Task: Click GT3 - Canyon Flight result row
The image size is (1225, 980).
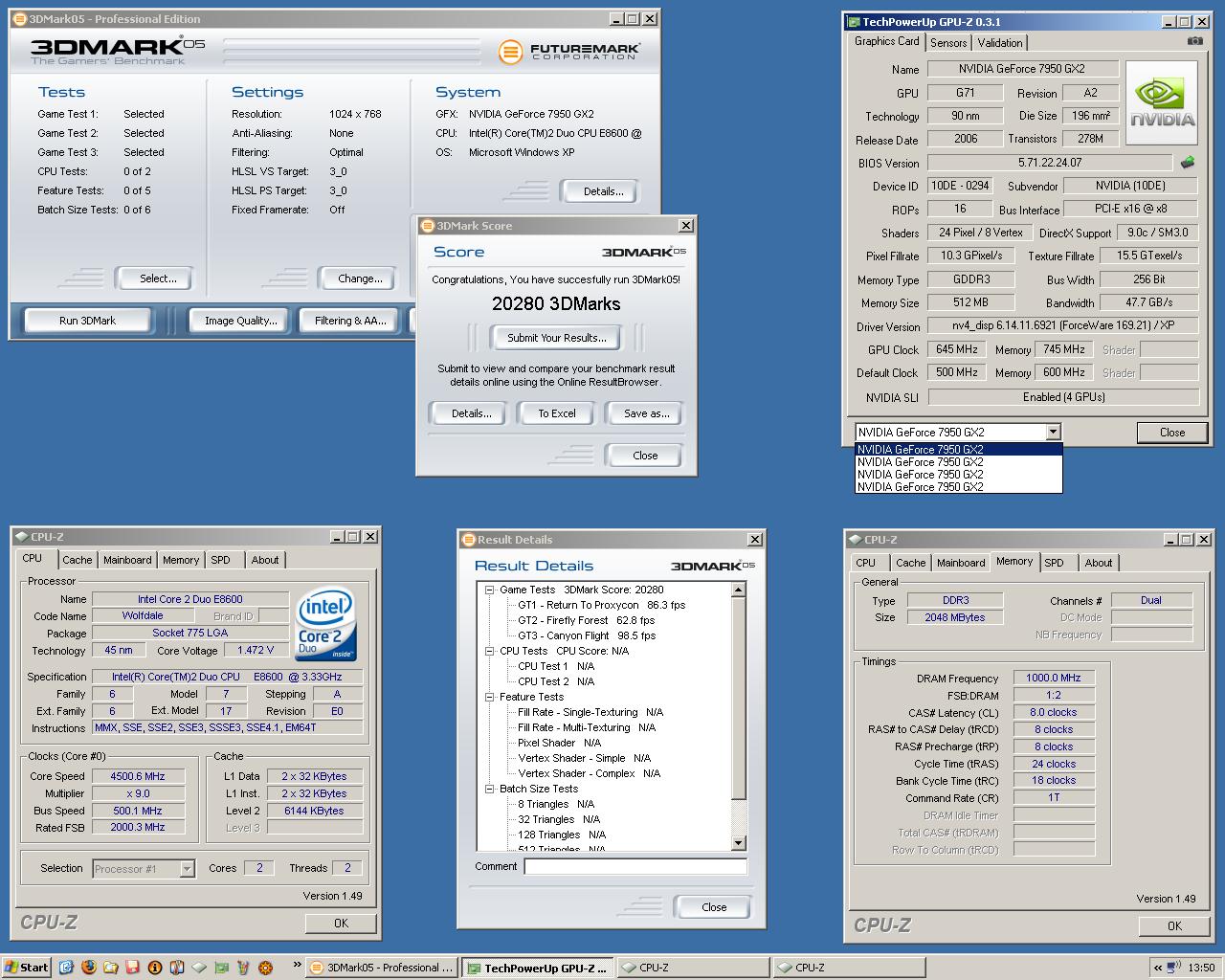Action: point(587,635)
